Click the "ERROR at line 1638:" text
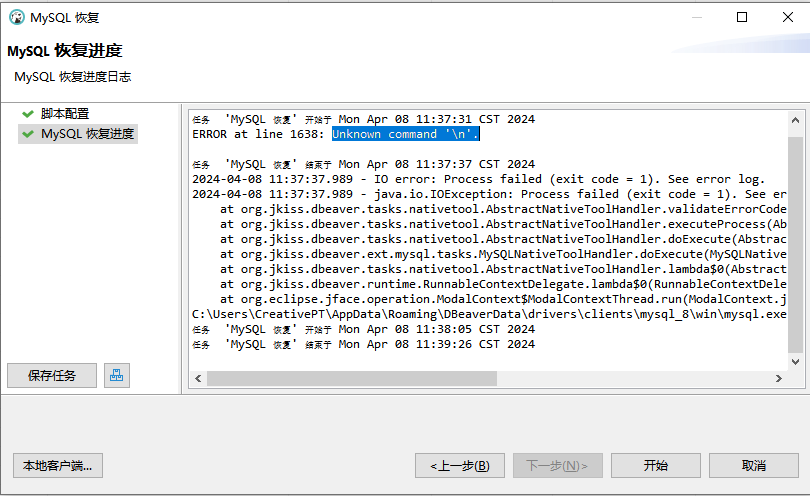This screenshot has height=496, width=810. [x=258, y=134]
